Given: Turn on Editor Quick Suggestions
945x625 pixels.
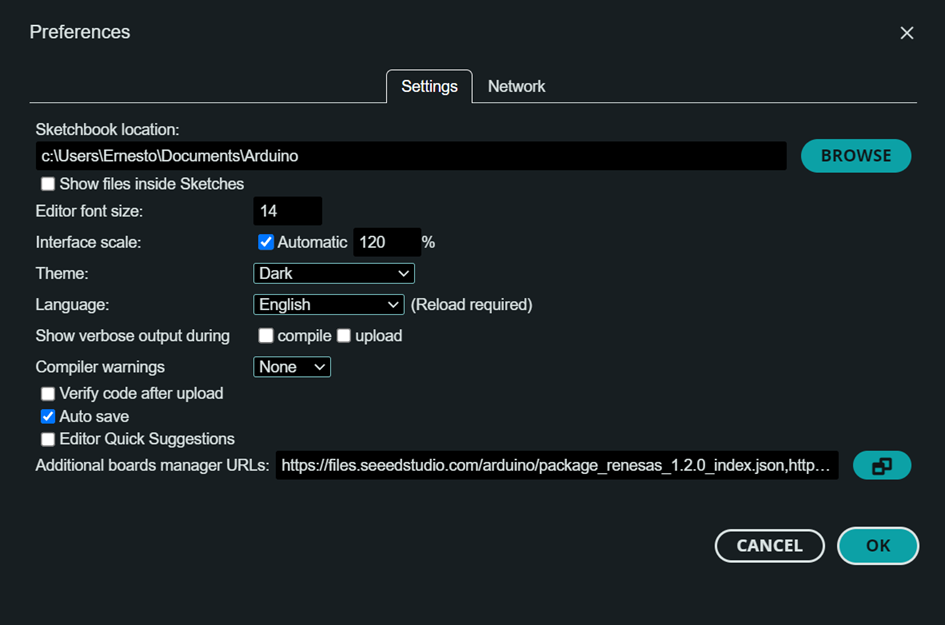Looking at the screenshot, I should click(48, 439).
